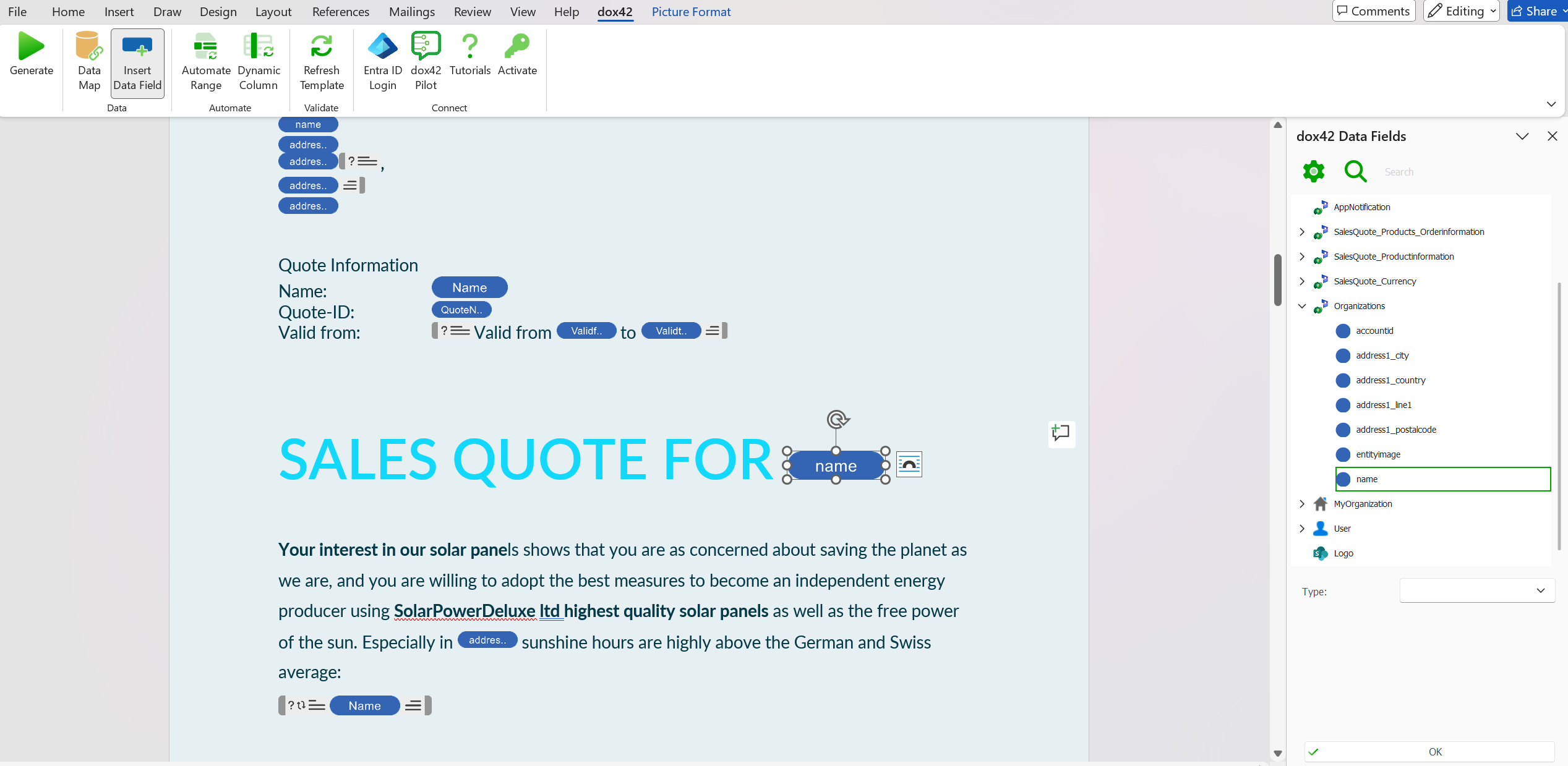
Task: Expand SalesQuote_Products_Orderinformation node
Action: click(1301, 232)
